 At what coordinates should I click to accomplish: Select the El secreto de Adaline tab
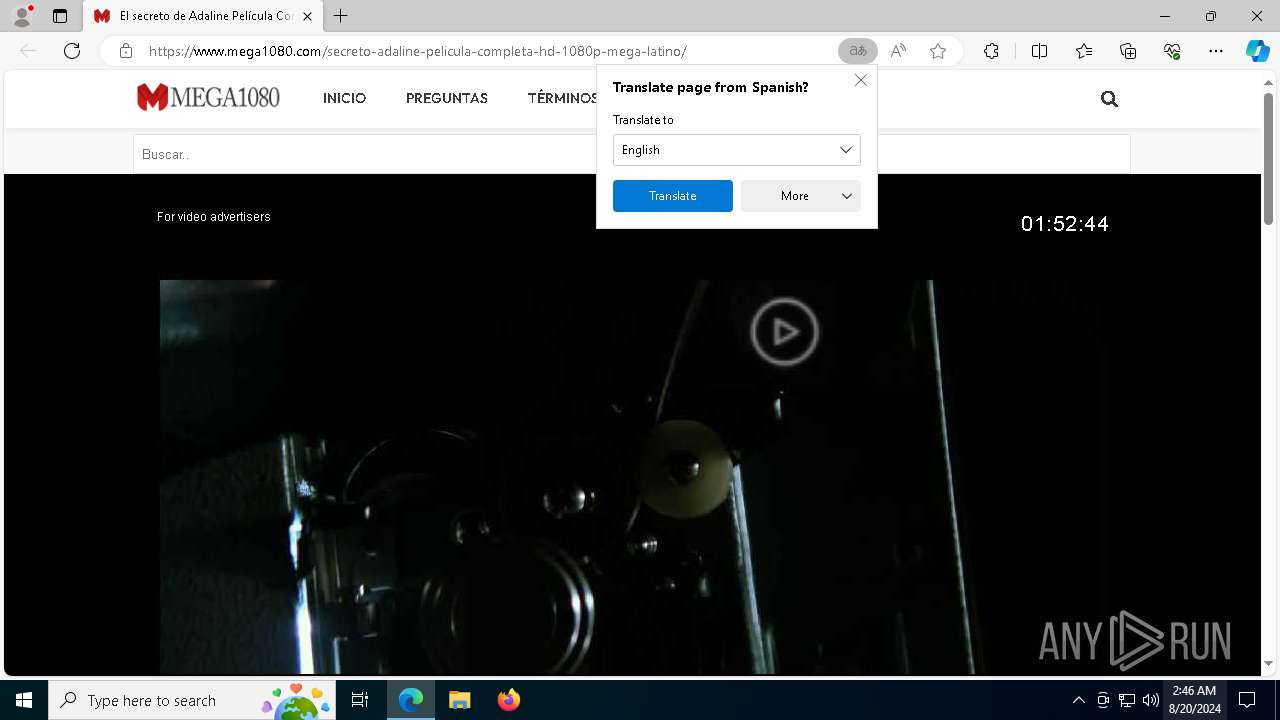pos(204,16)
